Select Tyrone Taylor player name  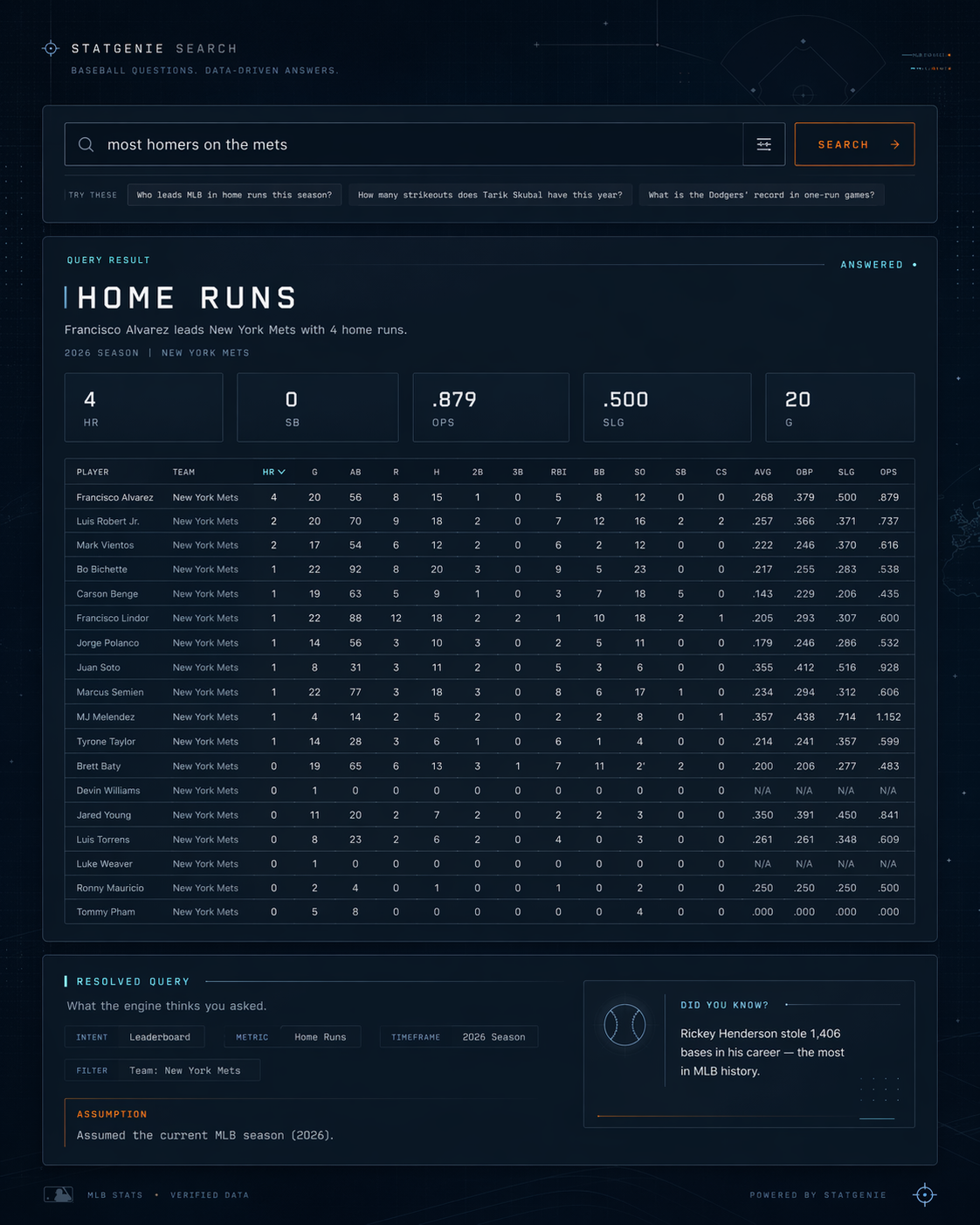(x=106, y=741)
